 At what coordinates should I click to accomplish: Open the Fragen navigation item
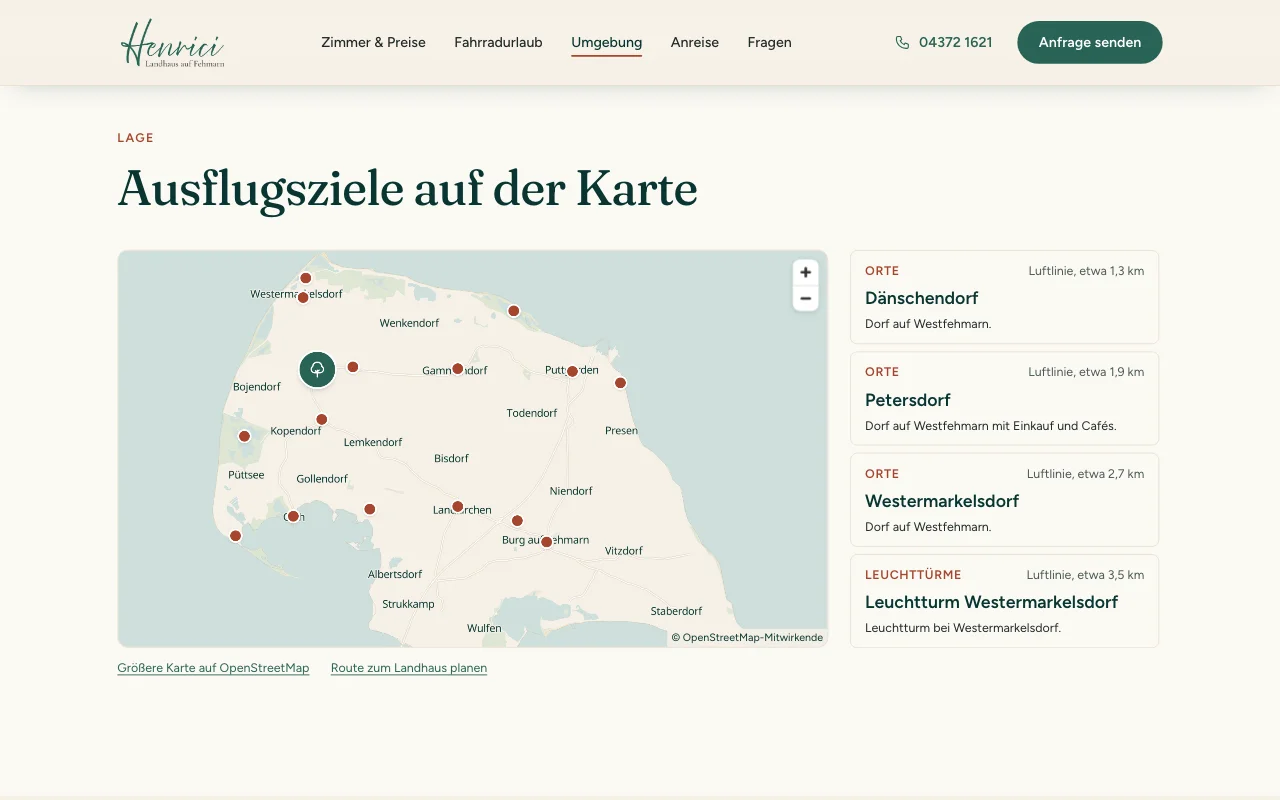[769, 43]
